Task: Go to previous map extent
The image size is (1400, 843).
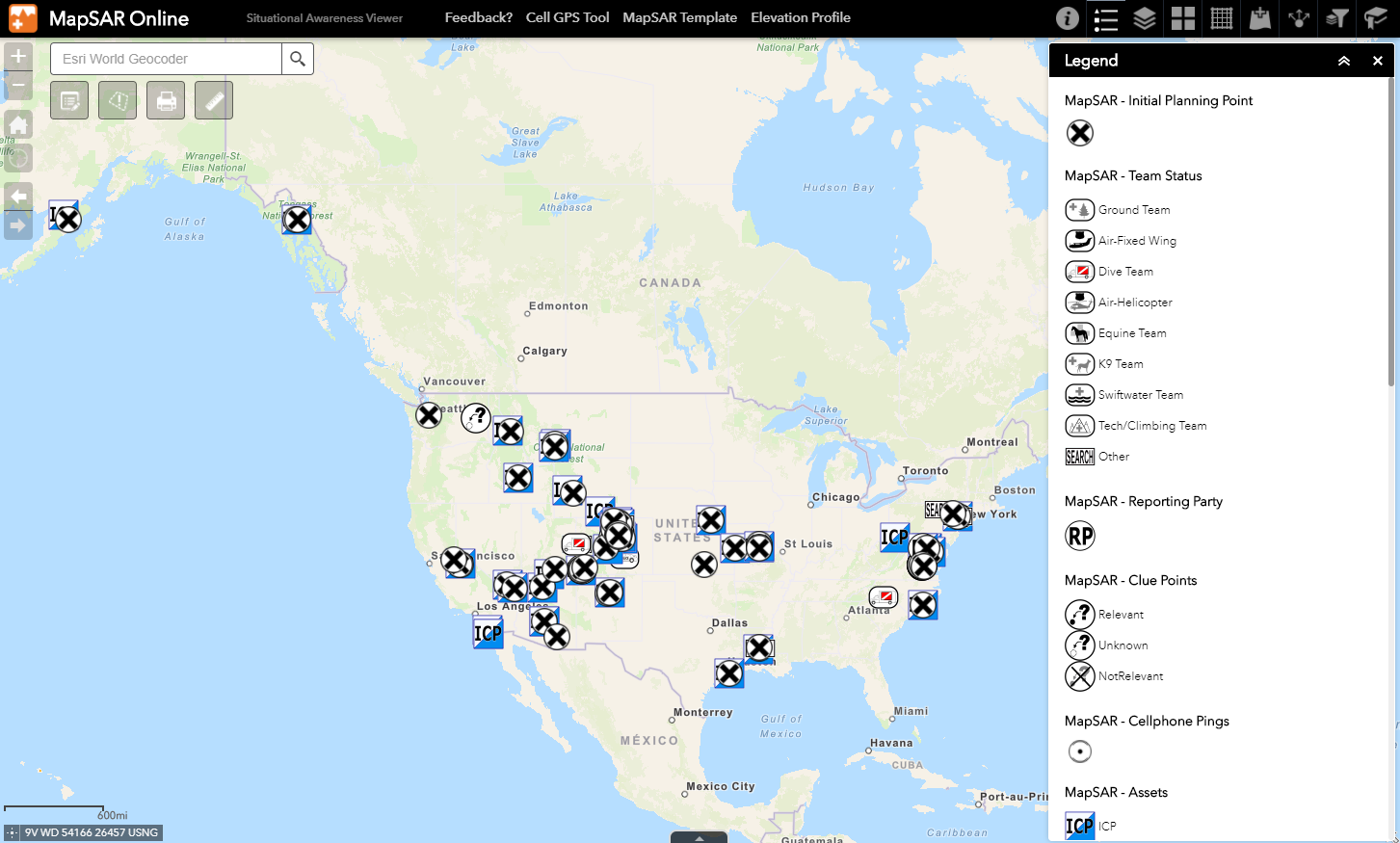Action: click(18, 197)
